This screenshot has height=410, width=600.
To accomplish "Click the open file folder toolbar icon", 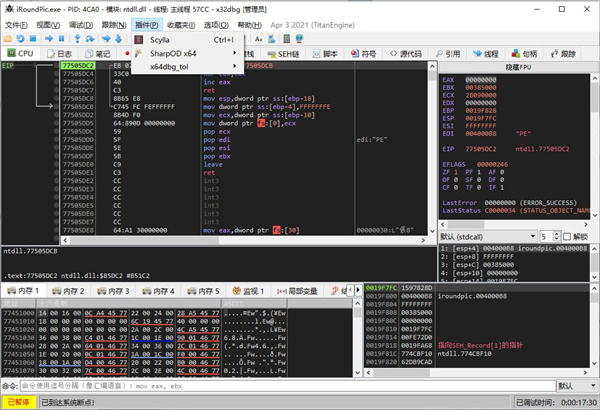I will pyautogui.click(x=10, y=38).
